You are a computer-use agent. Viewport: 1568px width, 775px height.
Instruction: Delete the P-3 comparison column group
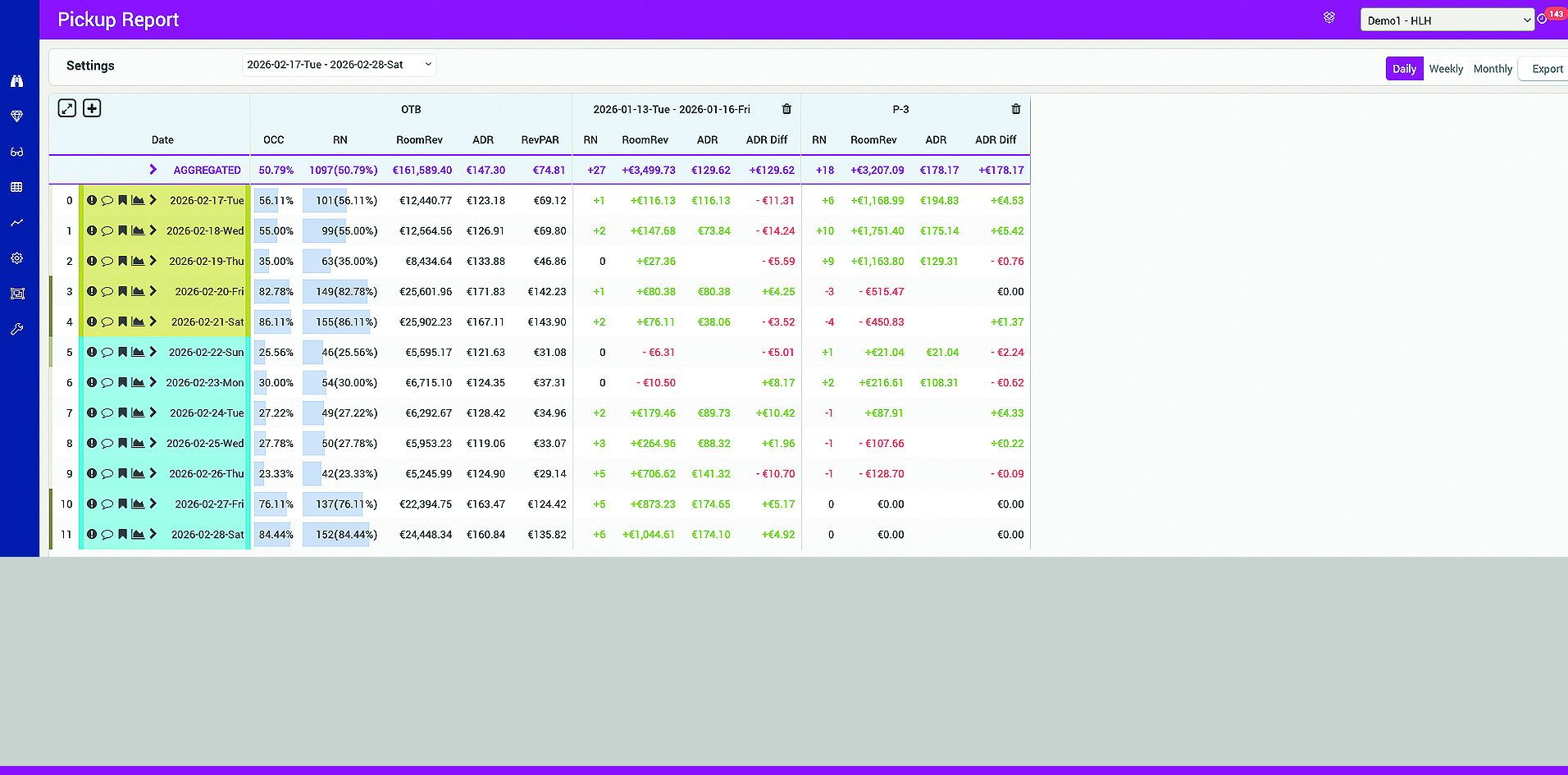tap(1016, 109)
